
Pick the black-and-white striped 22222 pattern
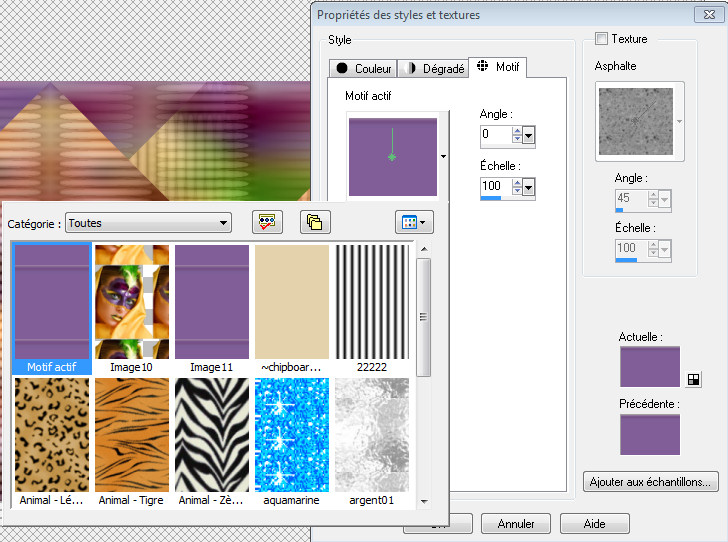pyautogui.click(x=374, y=301)
